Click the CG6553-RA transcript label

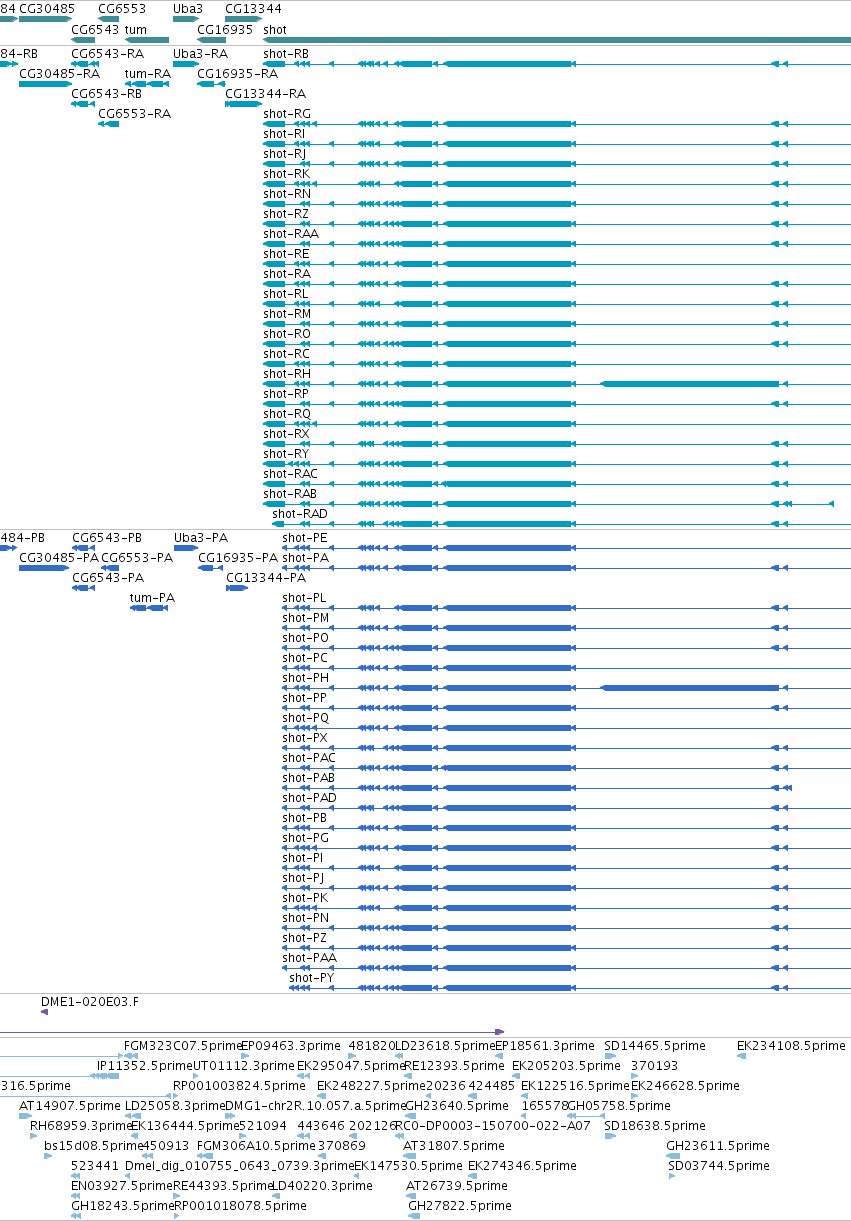pyautogui.click(x=135, y=114)
